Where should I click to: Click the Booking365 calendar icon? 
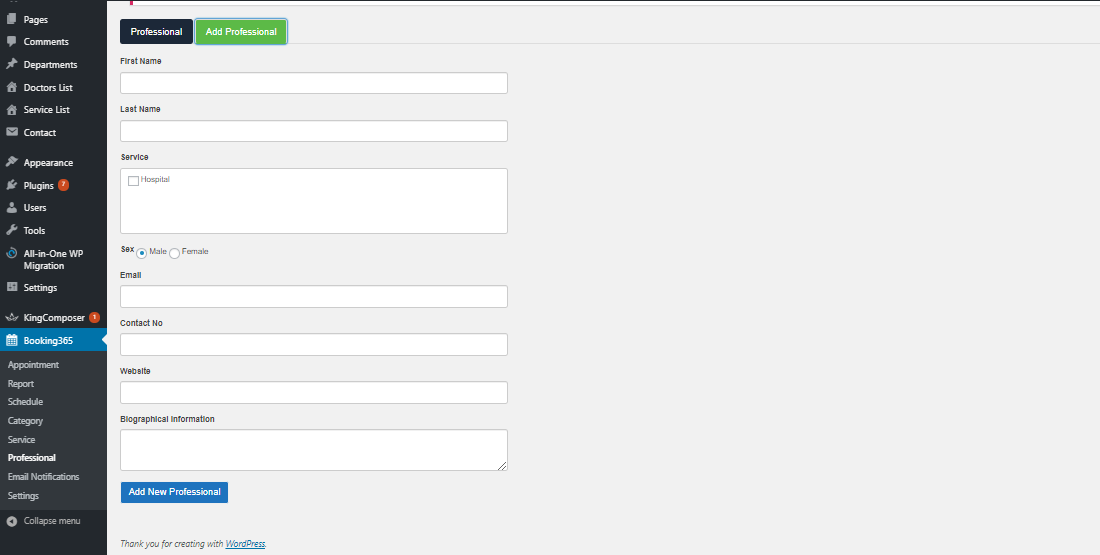pos(11,340)
